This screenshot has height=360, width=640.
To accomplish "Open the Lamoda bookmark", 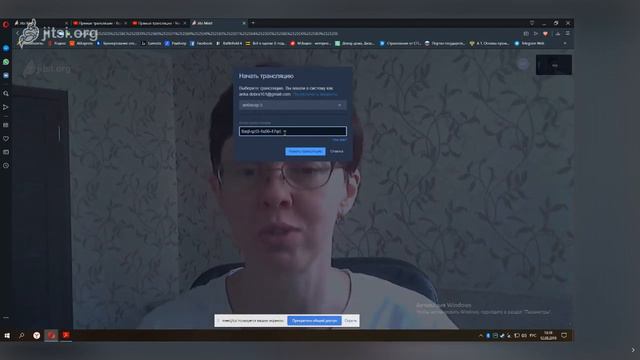I will click(x=151, y=43).
